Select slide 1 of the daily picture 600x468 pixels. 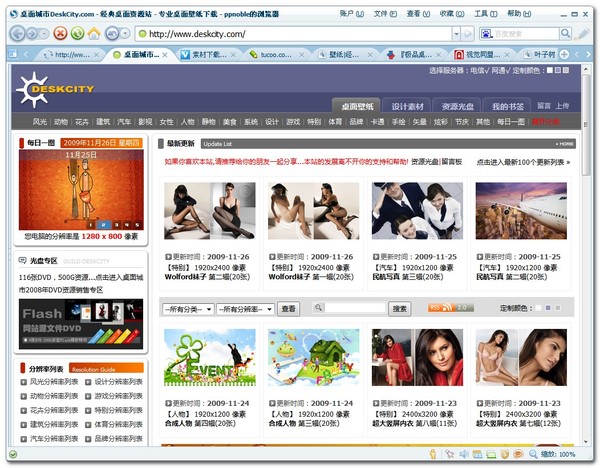[91, 225]
